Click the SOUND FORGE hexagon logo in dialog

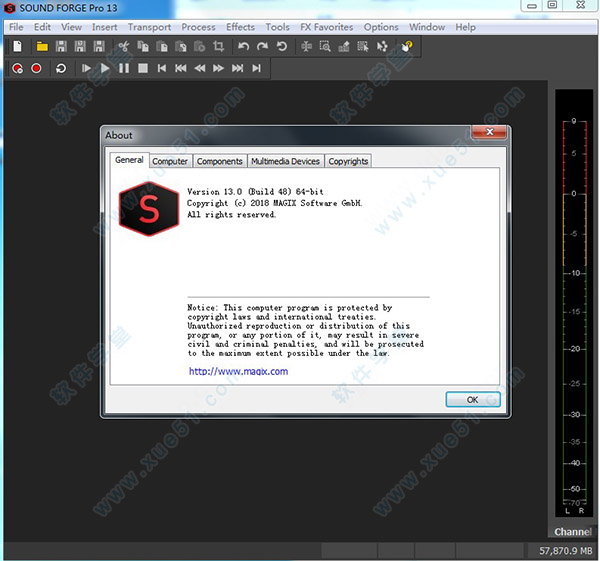(149, 209)
